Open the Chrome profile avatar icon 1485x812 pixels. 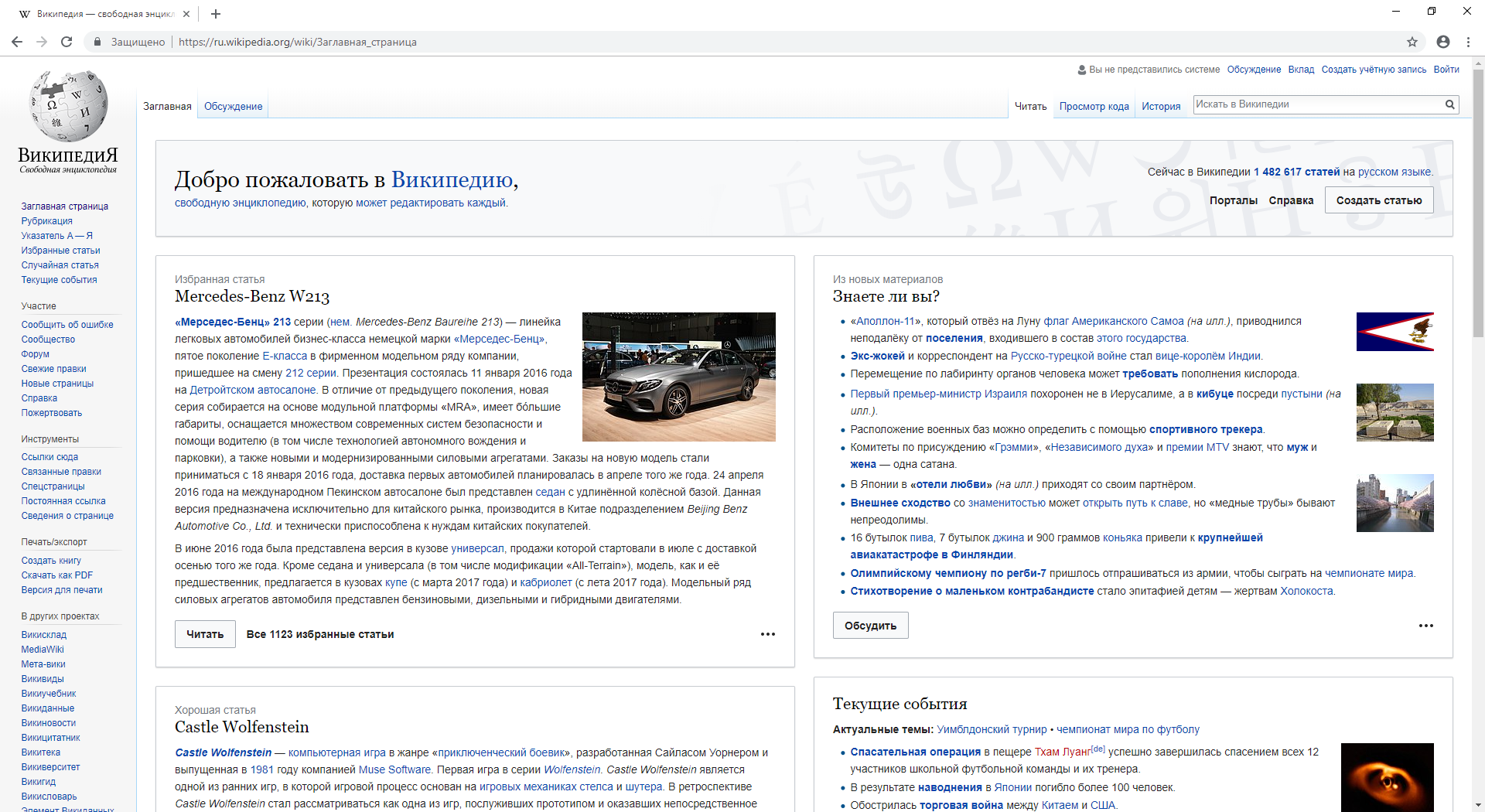tap(1443, 42)
